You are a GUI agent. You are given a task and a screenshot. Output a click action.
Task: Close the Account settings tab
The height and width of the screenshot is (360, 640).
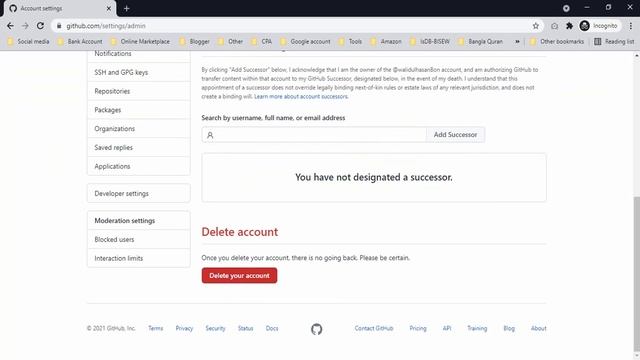click(x=109, y=8)
